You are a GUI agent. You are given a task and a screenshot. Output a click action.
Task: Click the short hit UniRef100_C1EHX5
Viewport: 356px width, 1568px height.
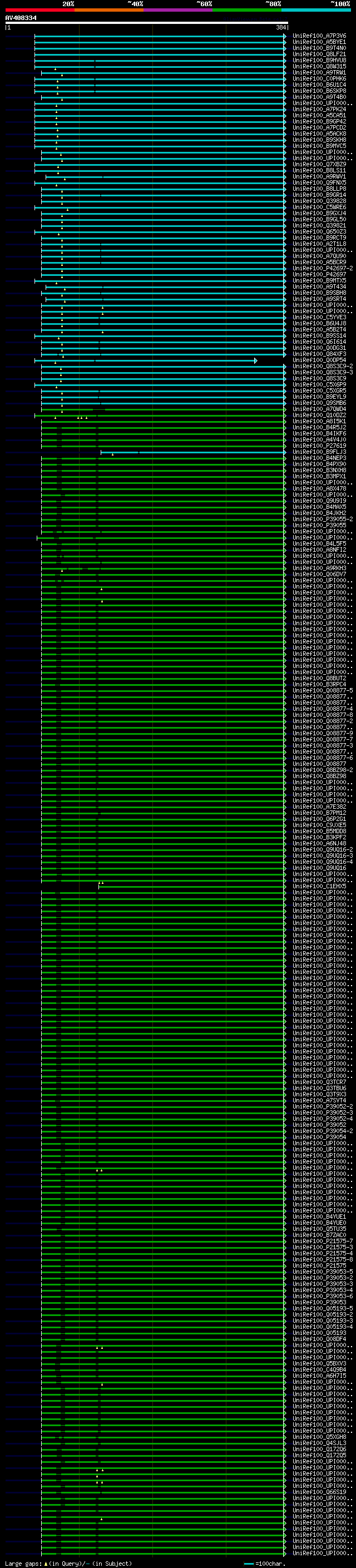click(x=319, y=886)
